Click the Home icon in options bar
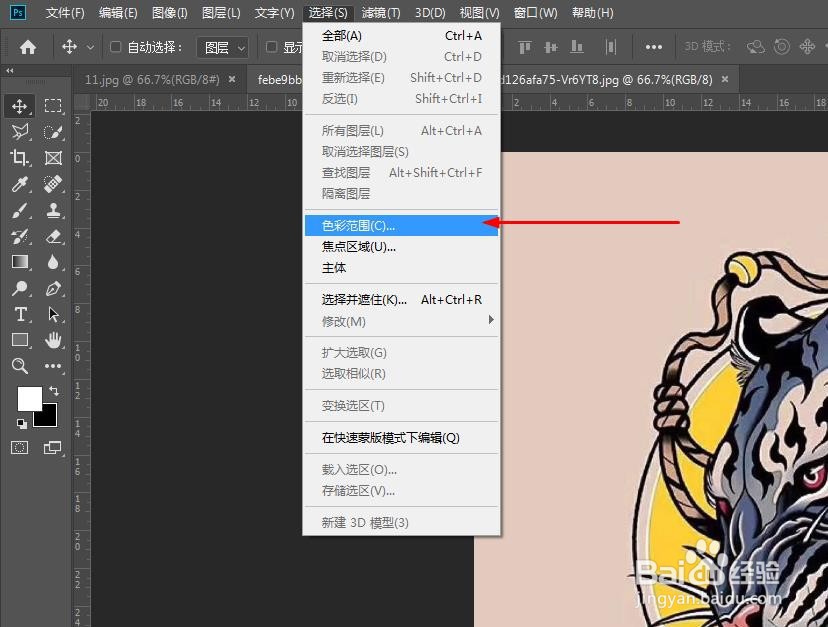 tap(27, 48)
